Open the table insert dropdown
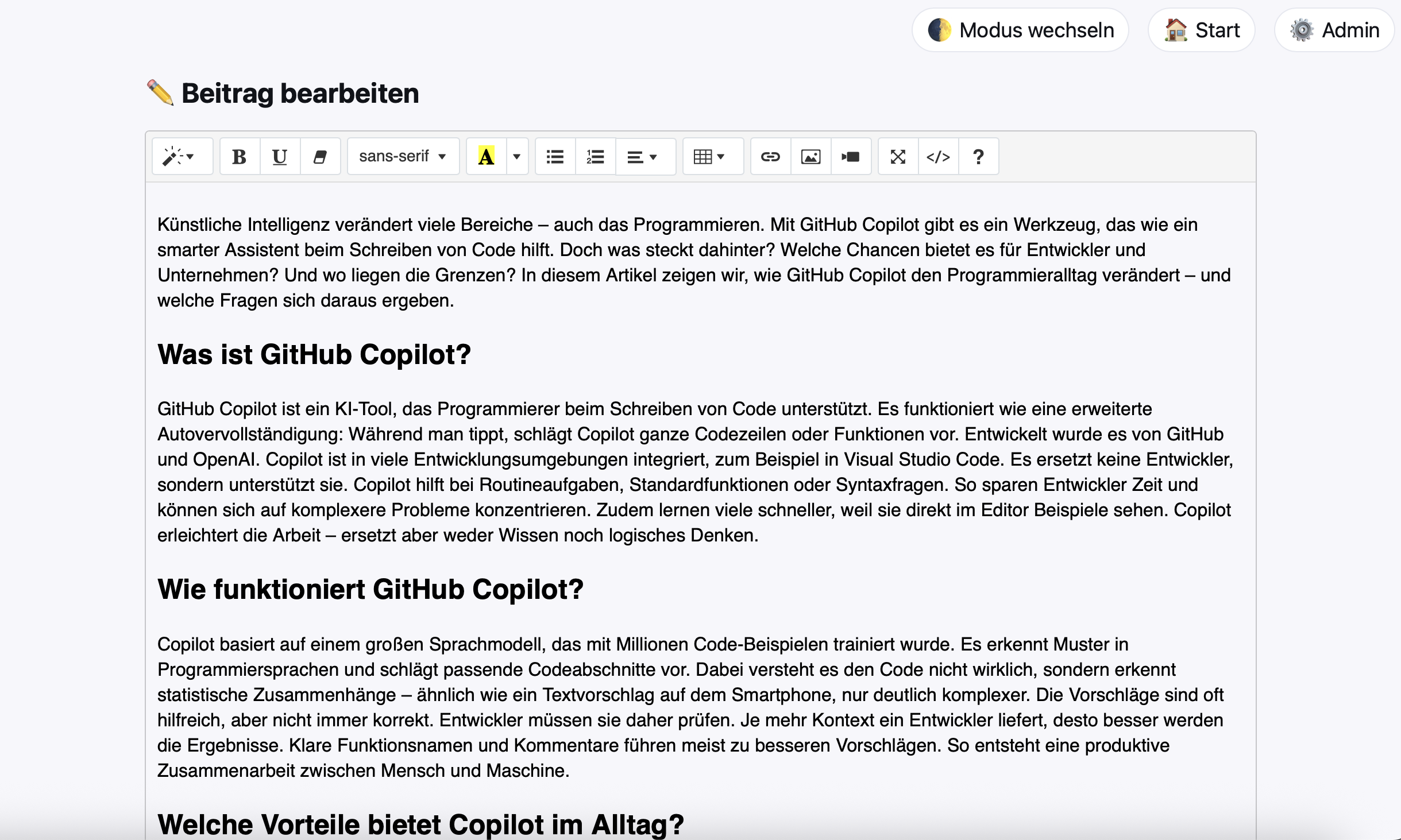The width and height of the screenshot is (1401, 840). (x=710, y=157)
